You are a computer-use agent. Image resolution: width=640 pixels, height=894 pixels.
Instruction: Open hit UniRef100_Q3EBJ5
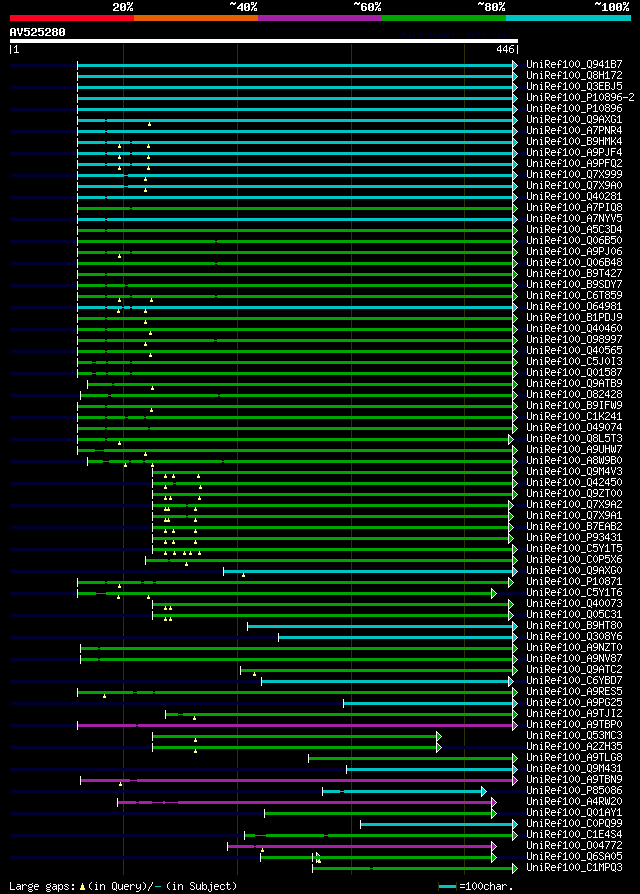pyautogui.click(x=574, y=87)
